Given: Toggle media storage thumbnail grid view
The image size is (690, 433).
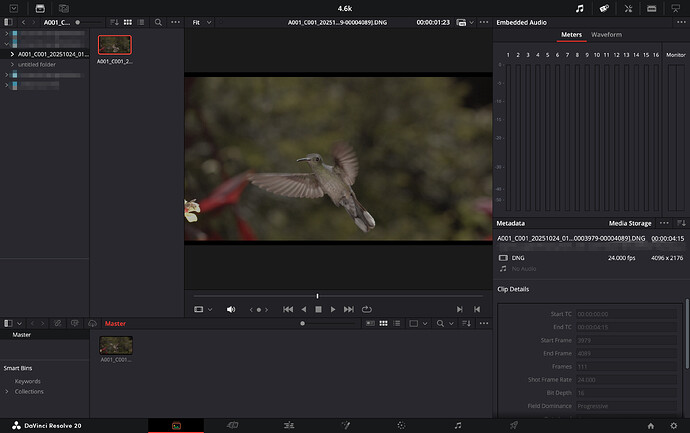Looking at the screenshot, I should (128, 22).
